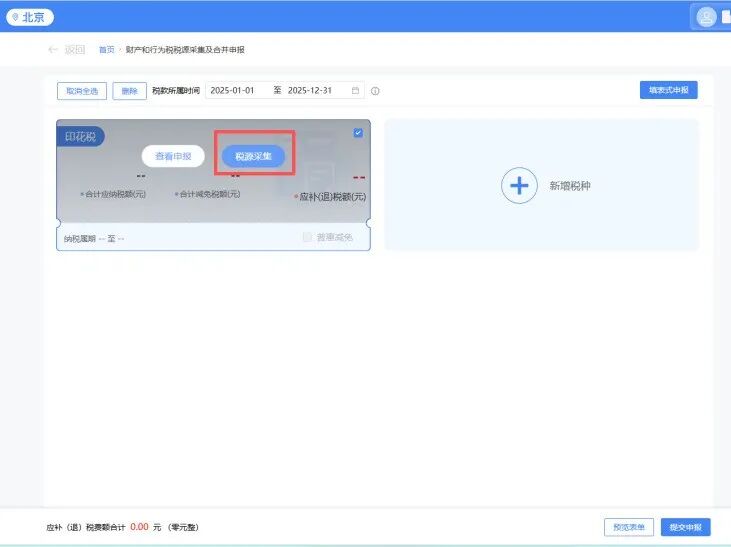The image size is (731, 547).
Task: Submit with the 提交申报 button
Action: (x=685, y=527)
